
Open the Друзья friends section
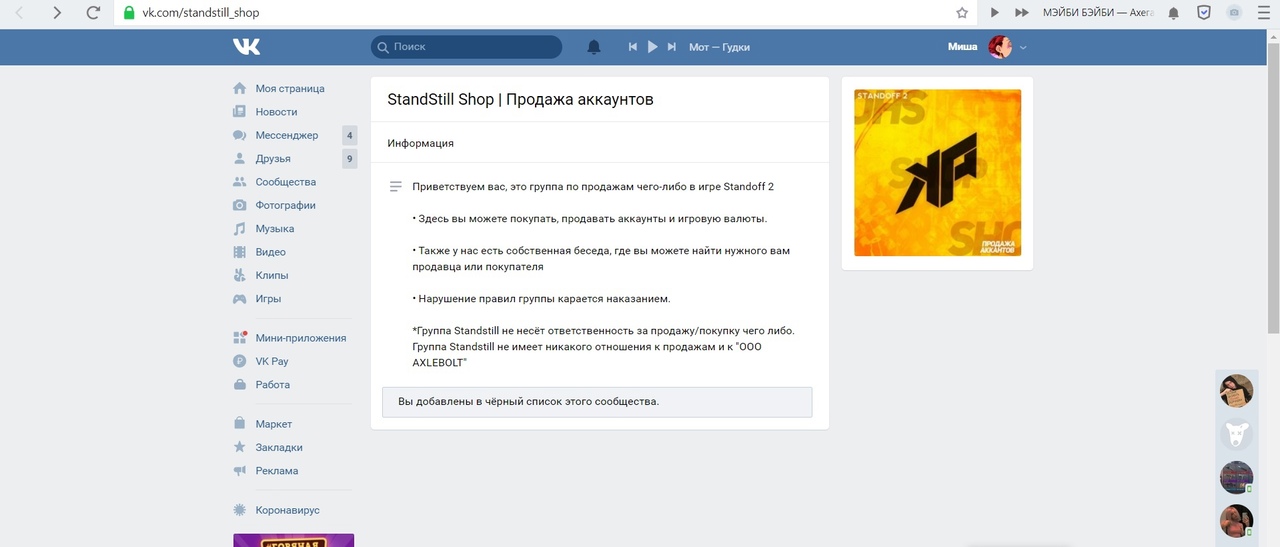point(273,158)
